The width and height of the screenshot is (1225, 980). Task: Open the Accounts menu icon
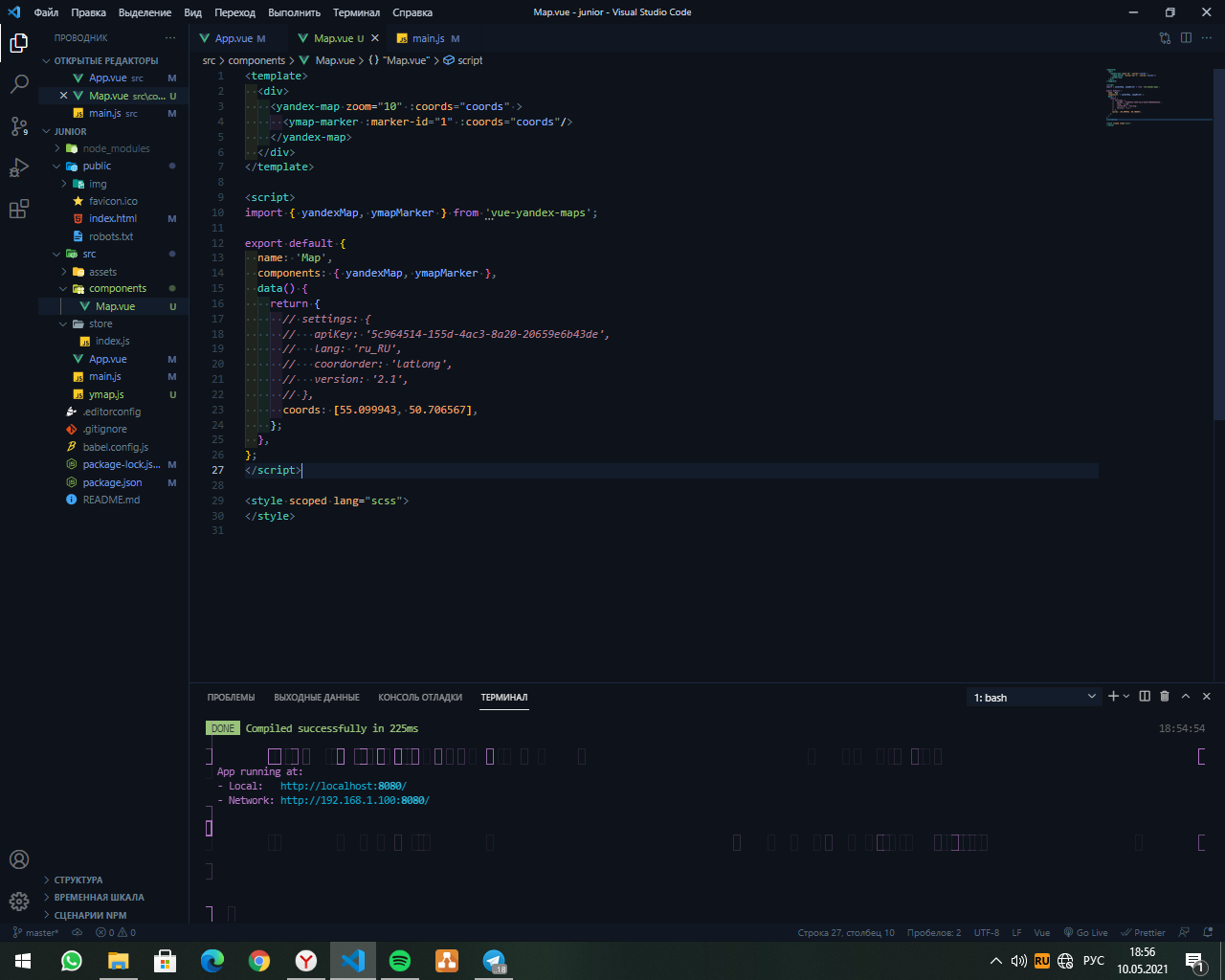point(18,859)
